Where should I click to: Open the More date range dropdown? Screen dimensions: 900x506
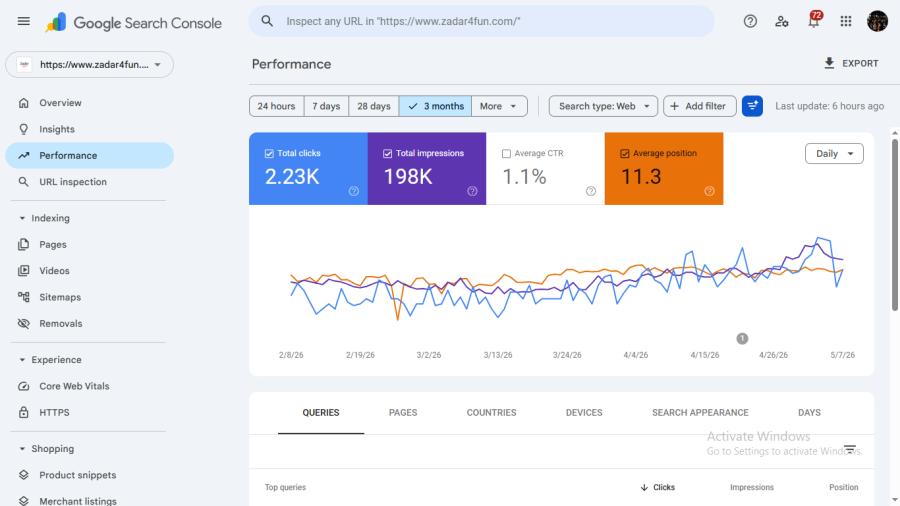point(499,106)
